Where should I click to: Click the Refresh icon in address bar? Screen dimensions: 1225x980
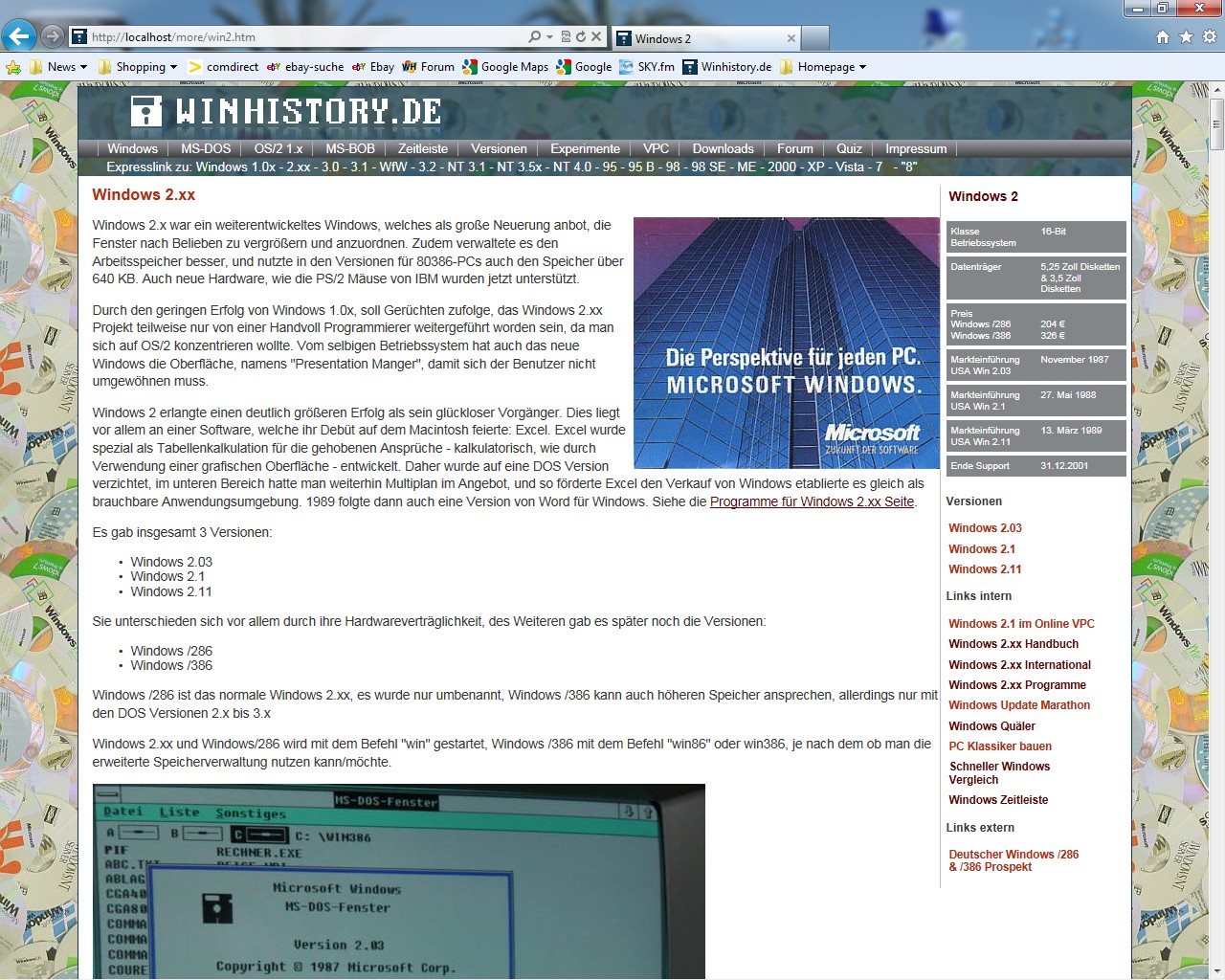(x=580, y=37)
